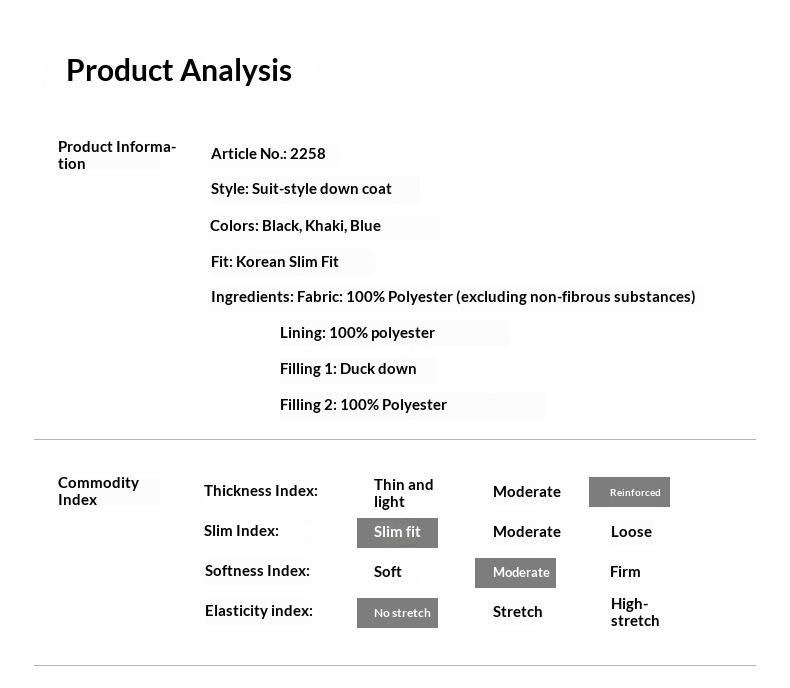Click the Filling 1: Duck down line
Viewport: 790px width, 688px height.
tap(348, 369)
